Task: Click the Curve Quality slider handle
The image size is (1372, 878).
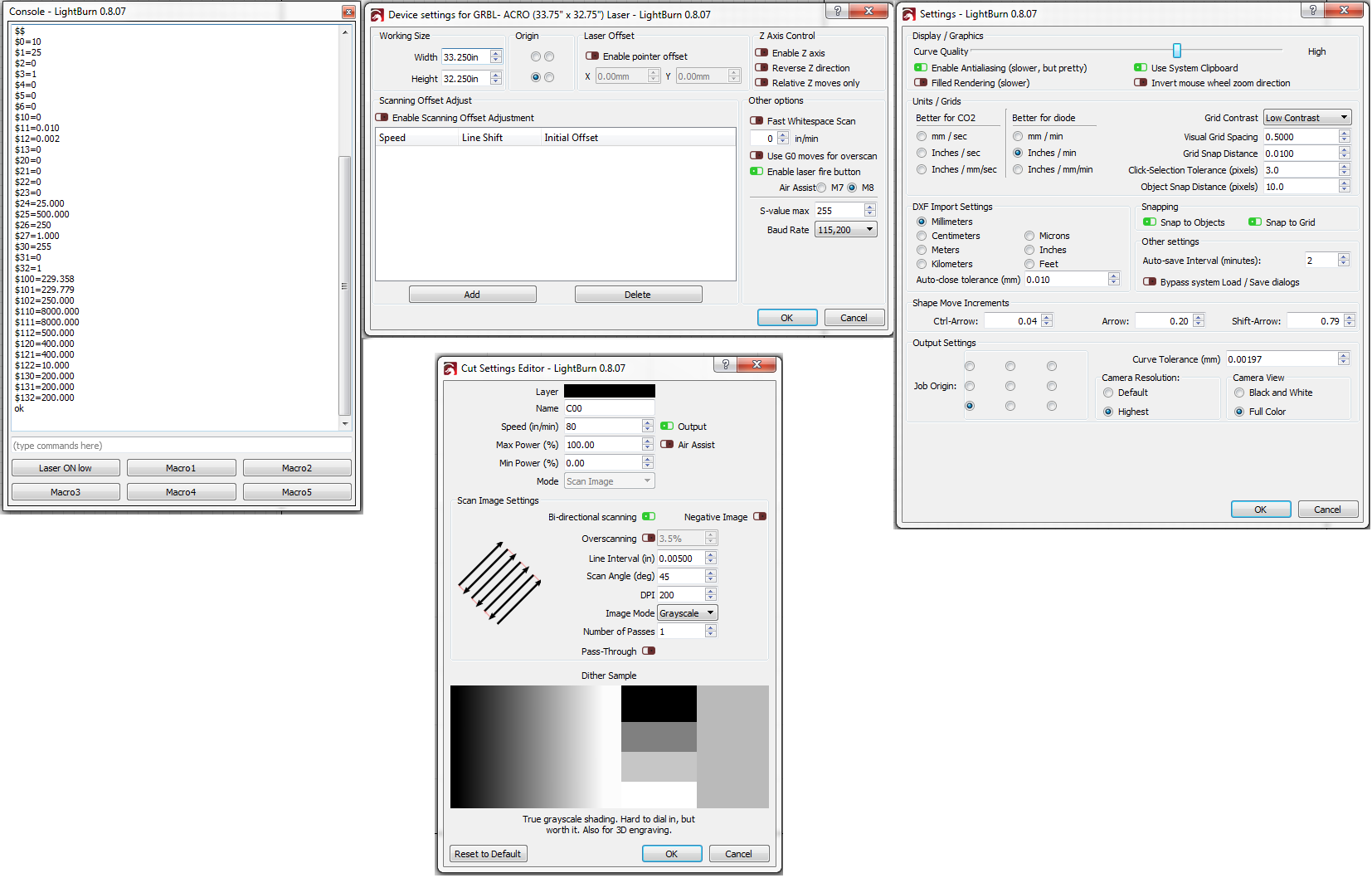Action: [x=1176, y=51]
